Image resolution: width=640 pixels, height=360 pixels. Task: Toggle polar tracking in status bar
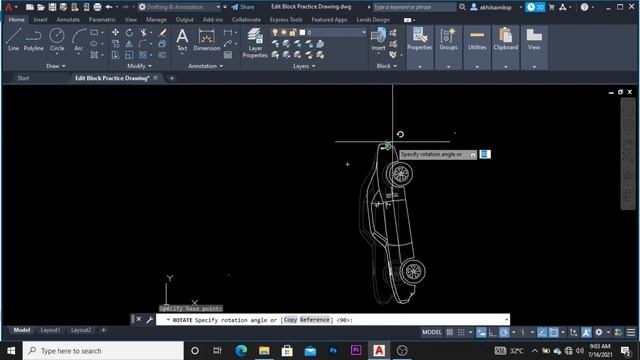point(504,333)
